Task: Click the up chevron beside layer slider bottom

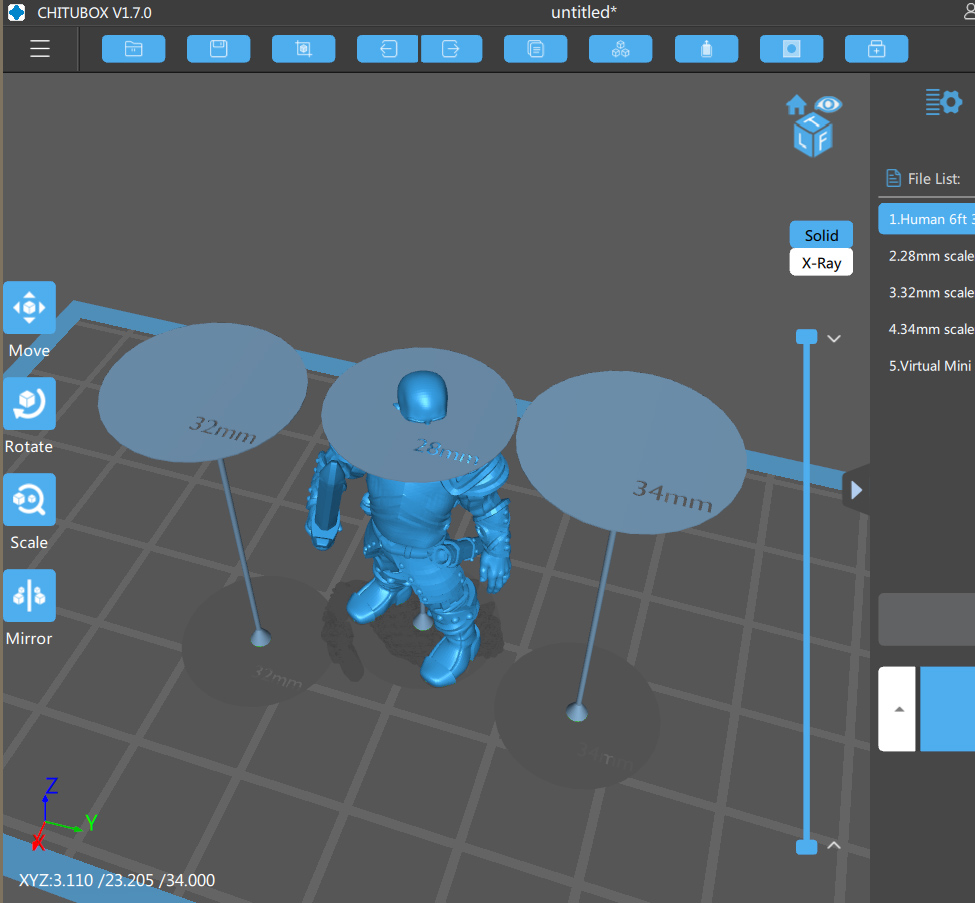Action: 834,845
